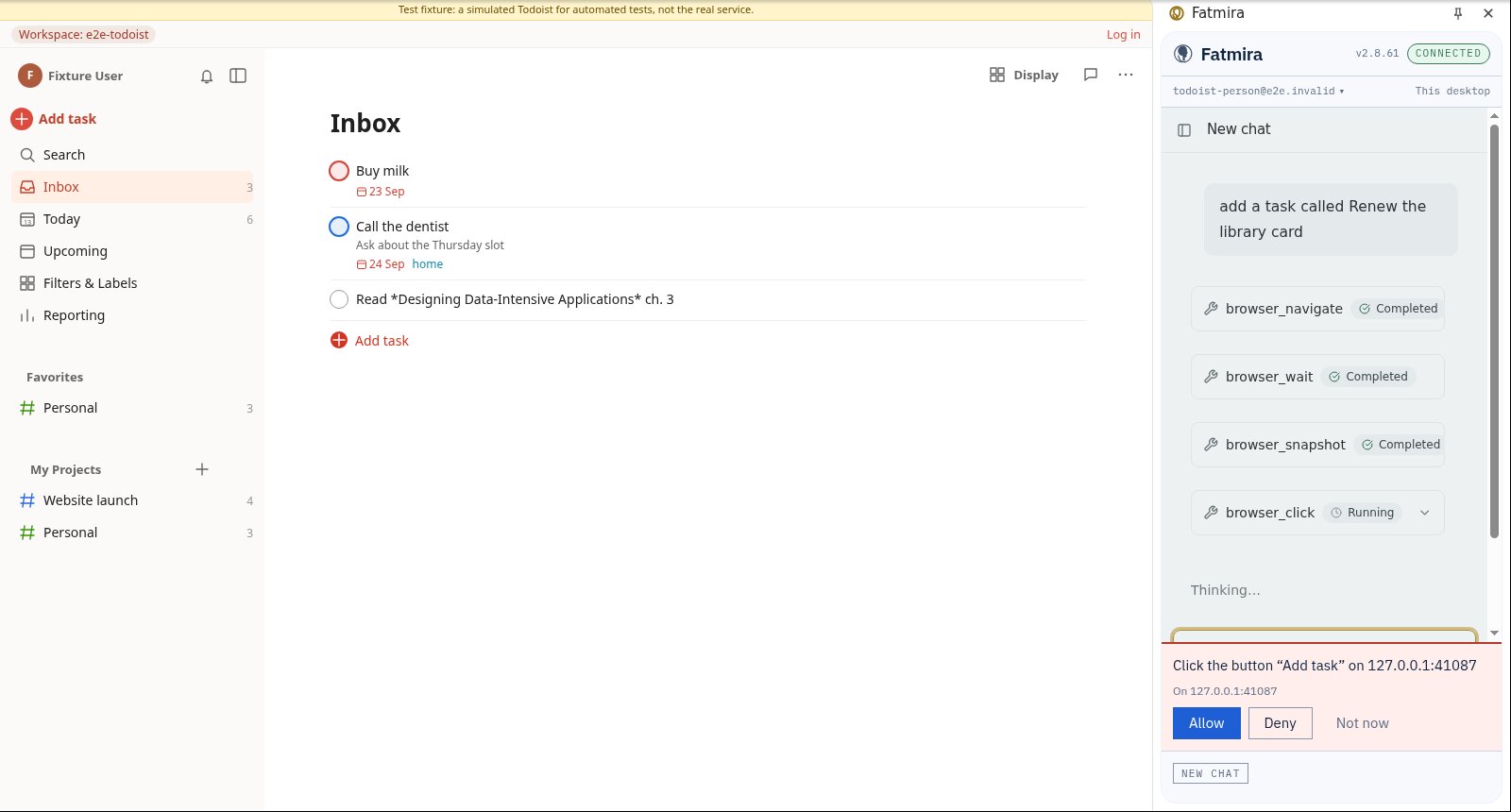Click the hash icon of Website launch
Image resolution: width=1511 pixels, height=812 pixels.
(27, 500)
